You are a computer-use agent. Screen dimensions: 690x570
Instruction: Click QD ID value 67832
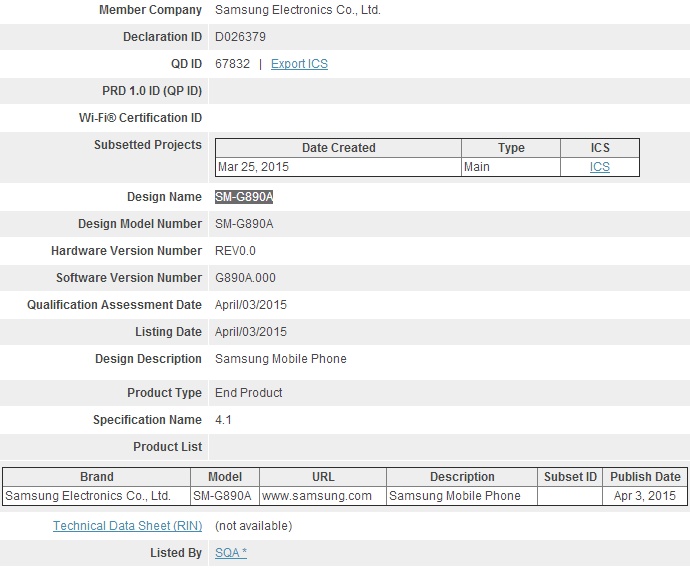coord(232,64)
